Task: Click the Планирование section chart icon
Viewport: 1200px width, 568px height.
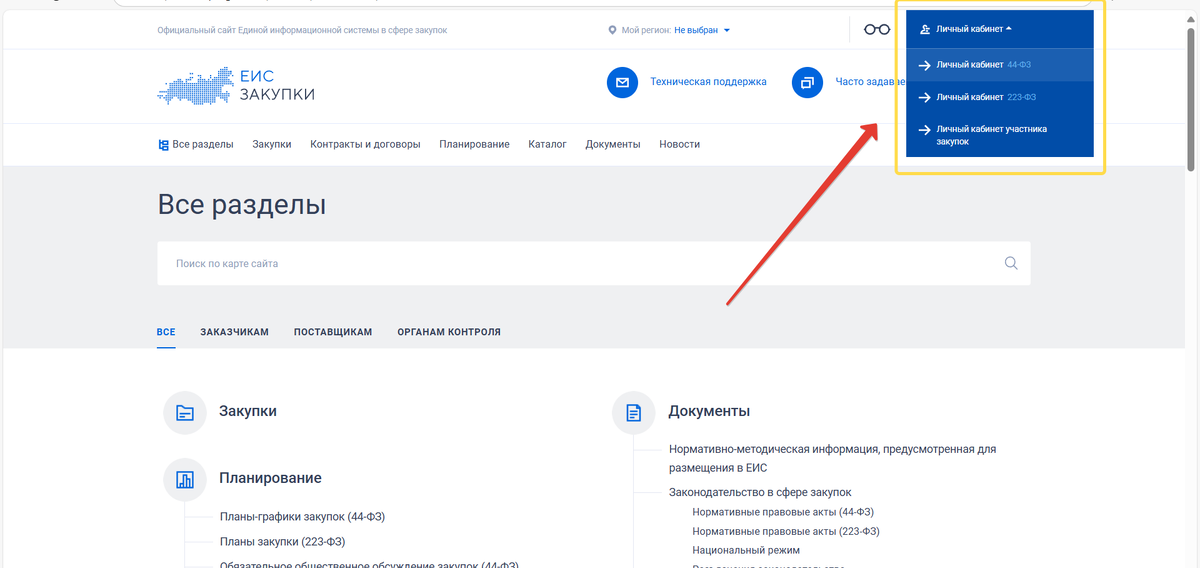Action: pos(184,479)
